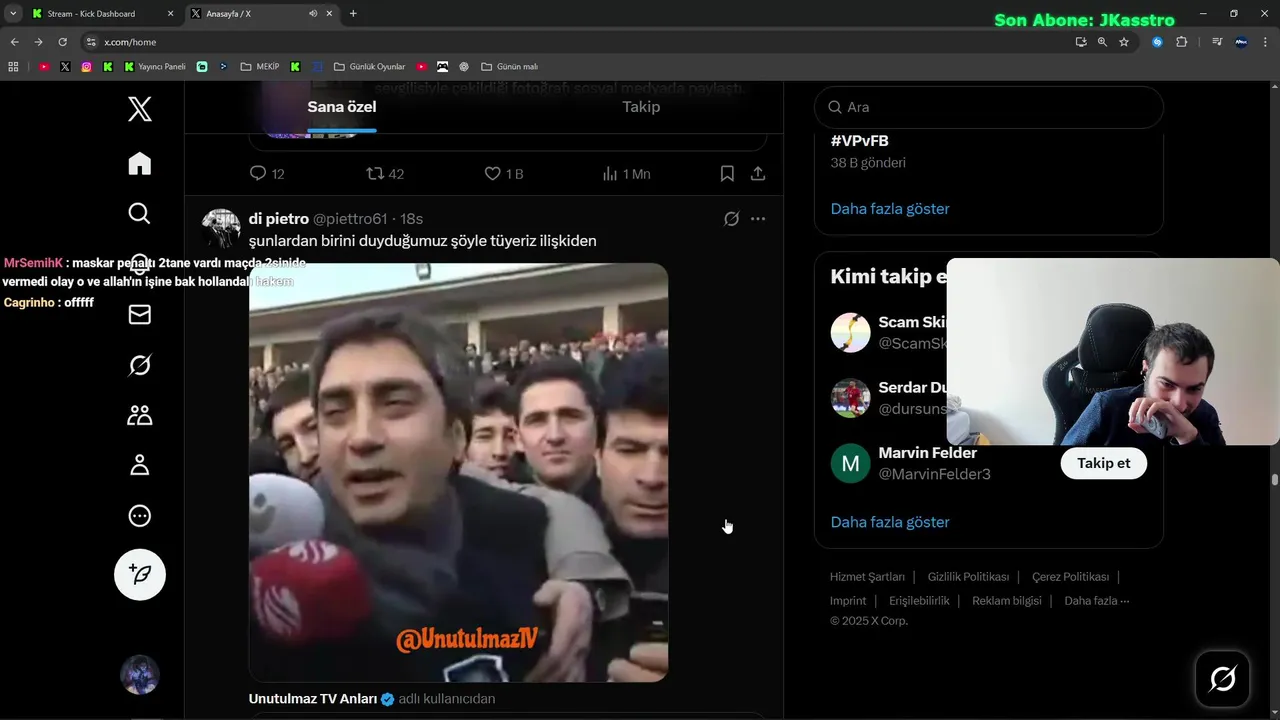Open the More circle icon in the sidebar
This screenshot has height=720, width=1280.
tap(140, 516)
